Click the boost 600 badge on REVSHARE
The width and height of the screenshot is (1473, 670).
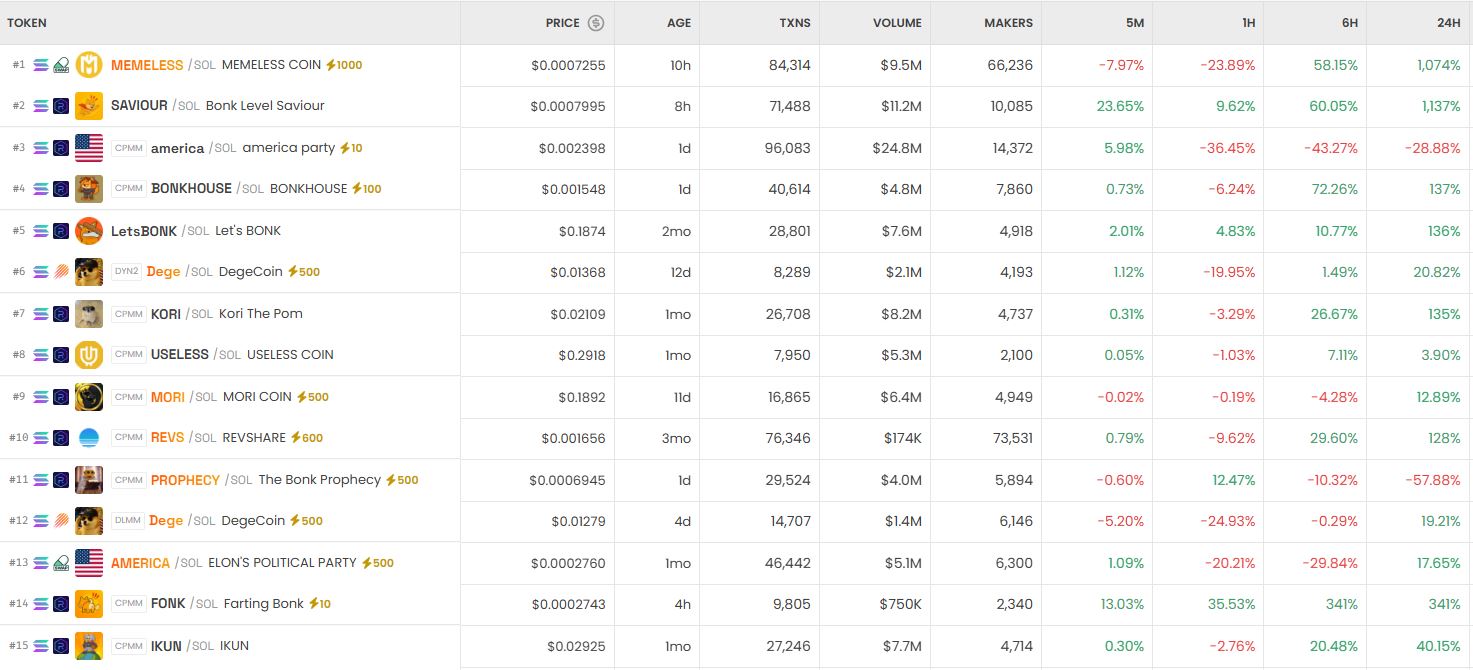tap(306, 438)
